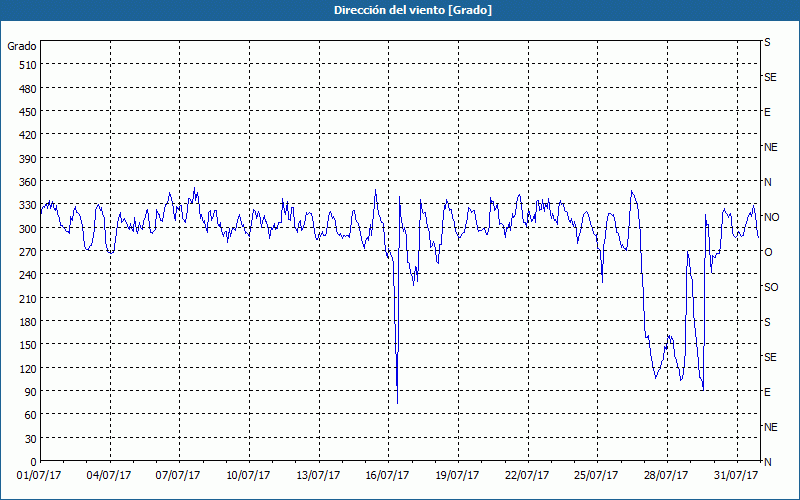Click the N compass label level with 360
800x500 pixels.
[768, 182]
